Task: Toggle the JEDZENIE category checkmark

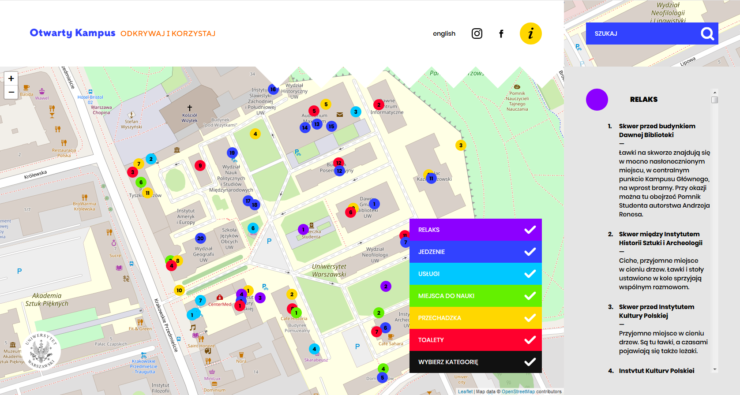Action: [530, 252]
